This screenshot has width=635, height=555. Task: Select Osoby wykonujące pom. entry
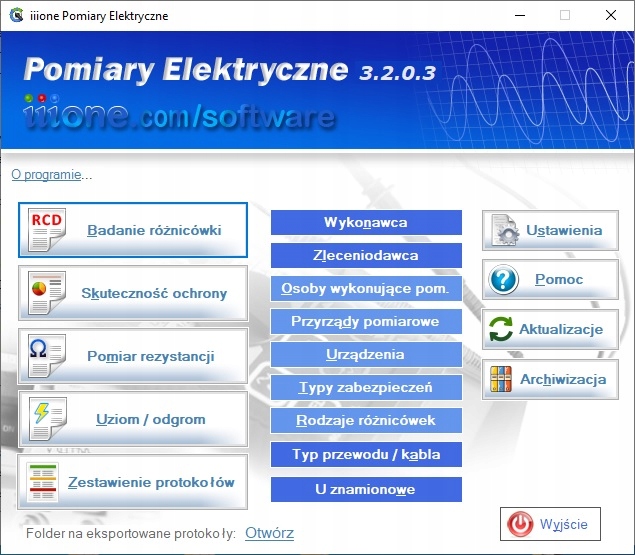(x=366, y=288)
